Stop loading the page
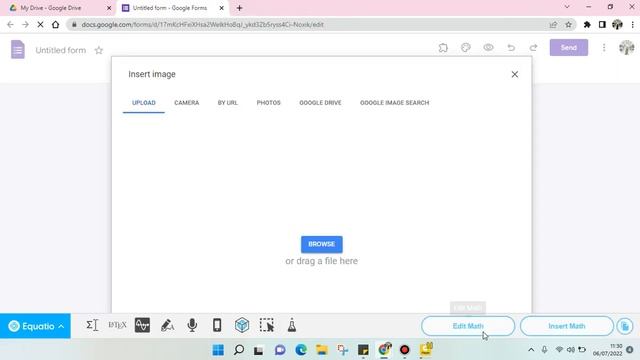 click(40, 24)
